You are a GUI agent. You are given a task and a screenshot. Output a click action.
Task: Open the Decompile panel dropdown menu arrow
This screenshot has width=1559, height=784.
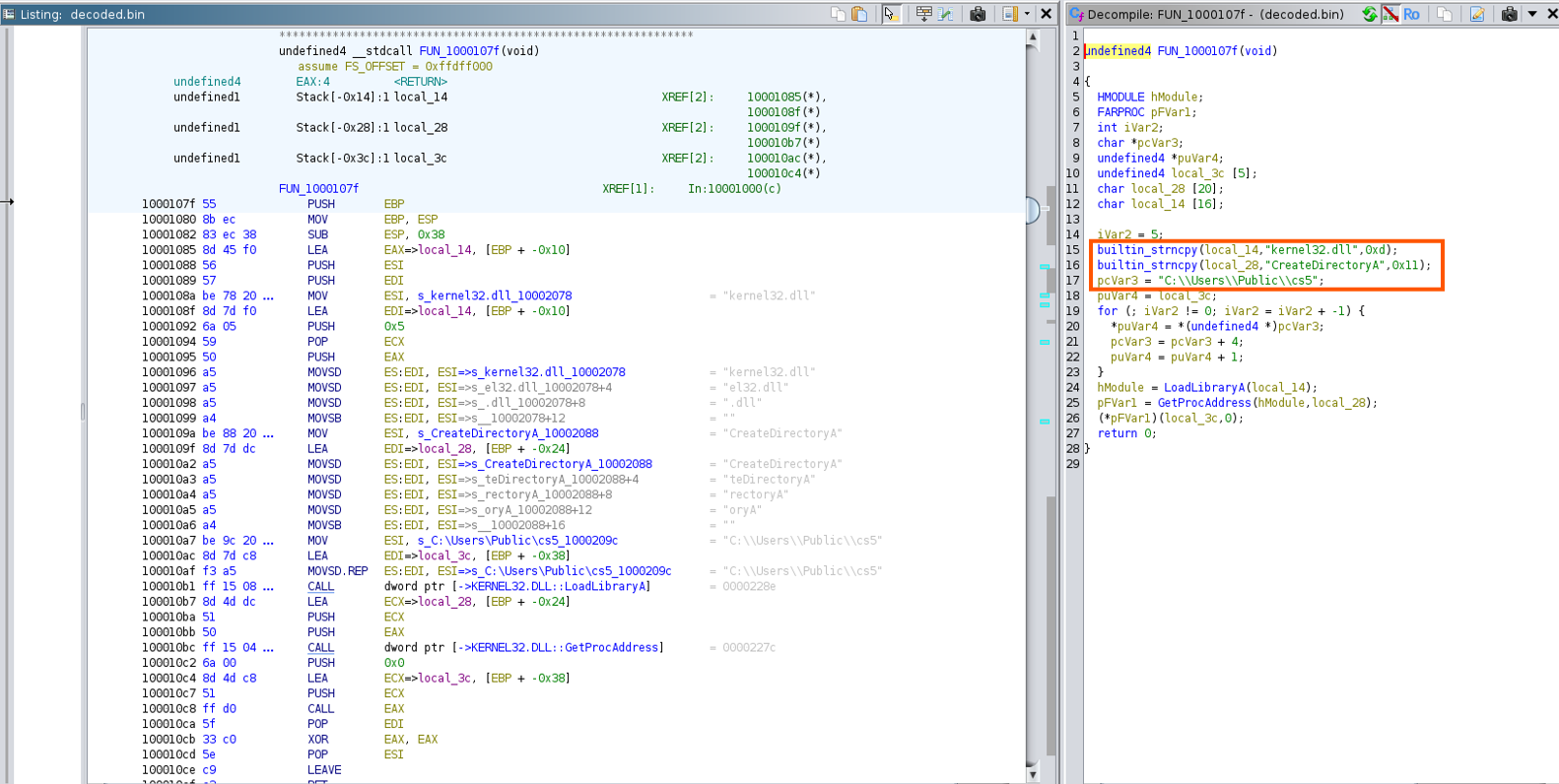pyautogui.click(x=1532, y=14)
